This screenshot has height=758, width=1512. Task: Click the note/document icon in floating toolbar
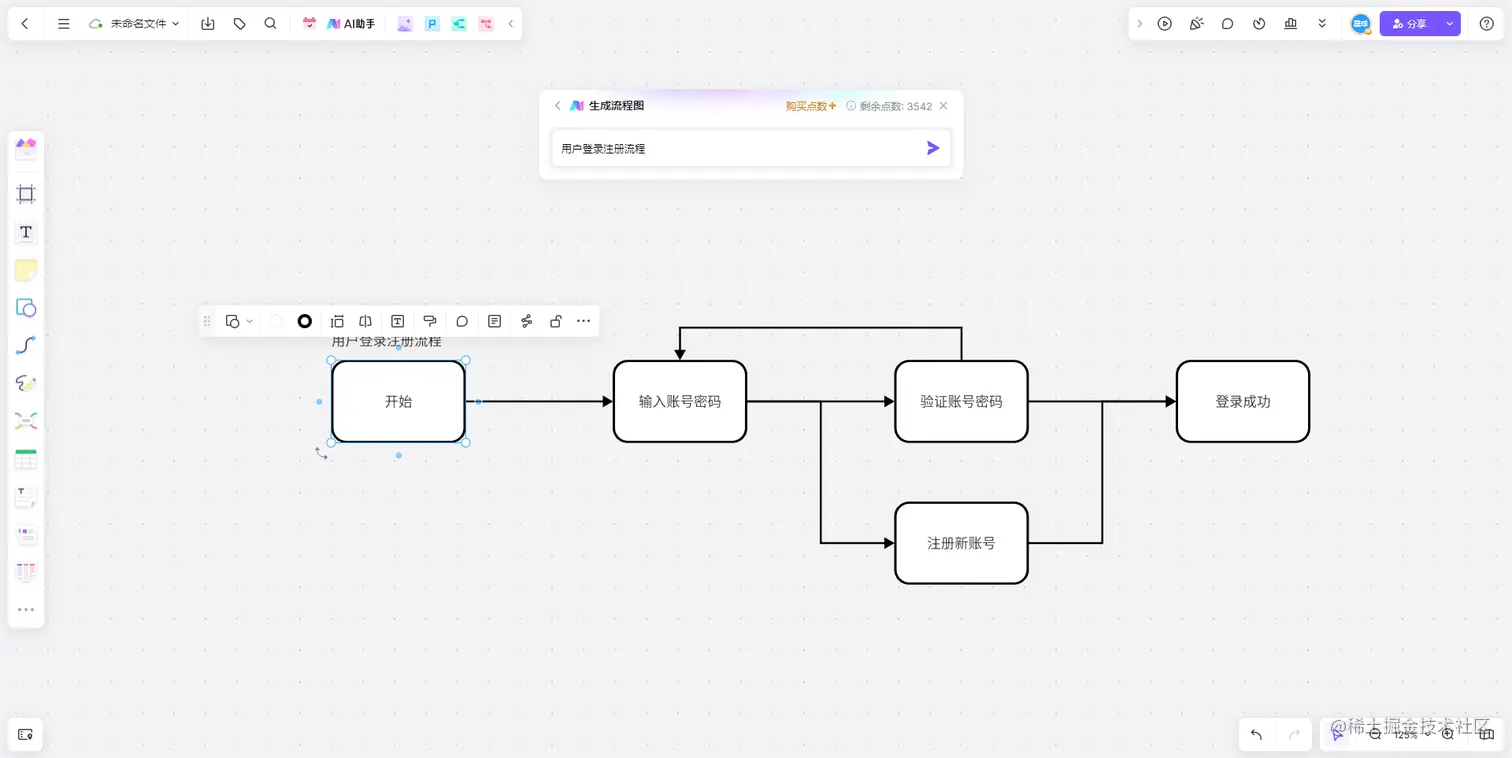494,321
